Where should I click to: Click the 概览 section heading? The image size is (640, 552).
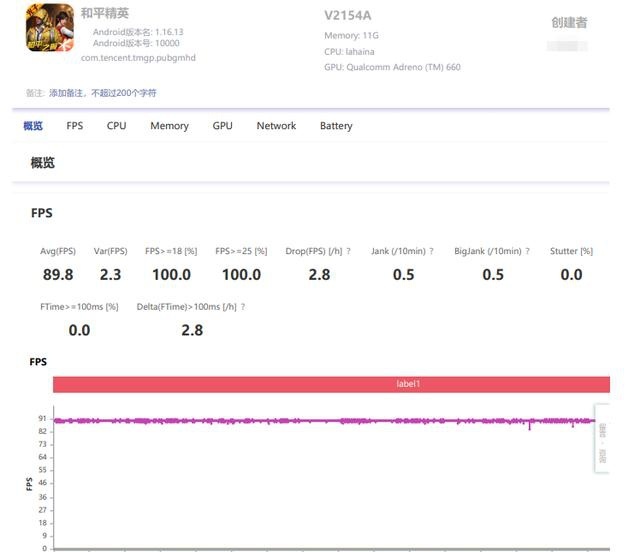(x=42, y=163)
